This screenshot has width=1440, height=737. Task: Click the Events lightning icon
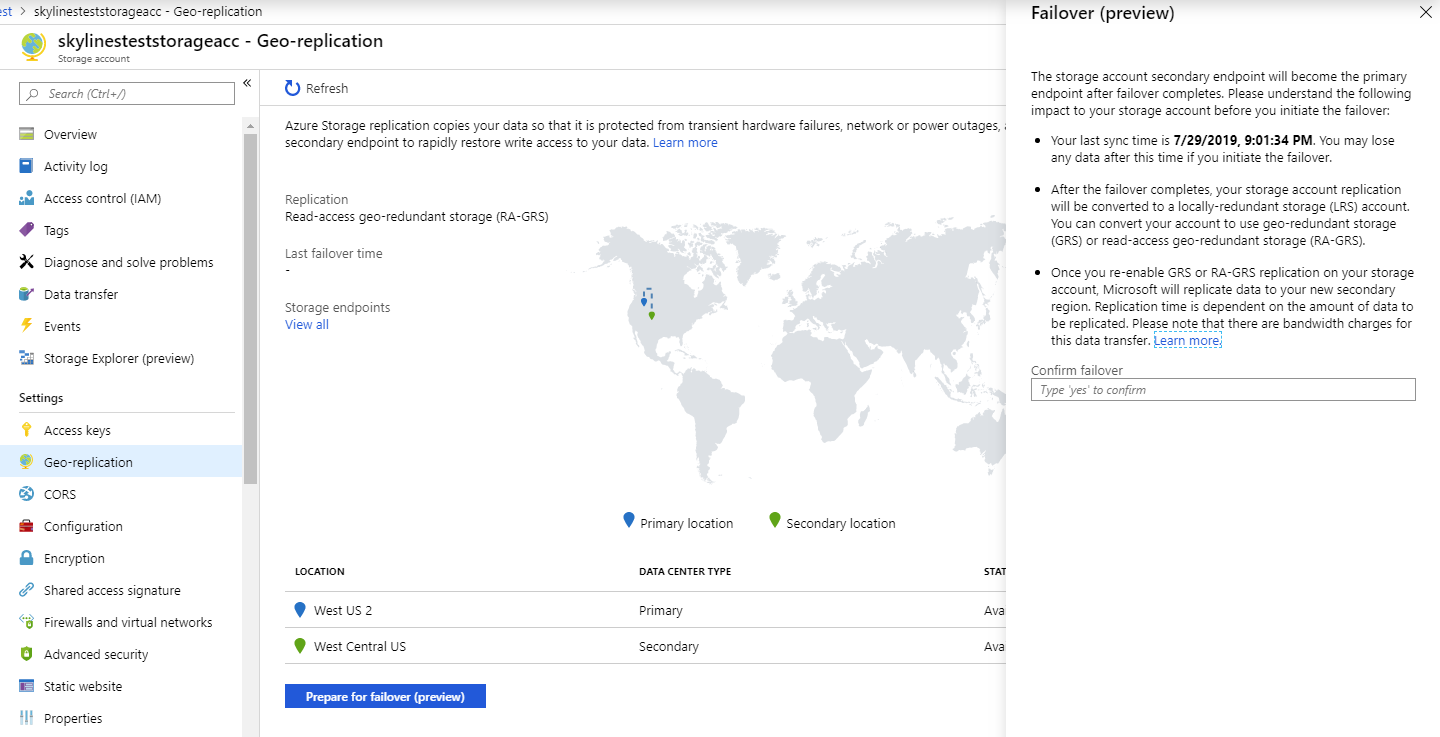coord(27,326)
